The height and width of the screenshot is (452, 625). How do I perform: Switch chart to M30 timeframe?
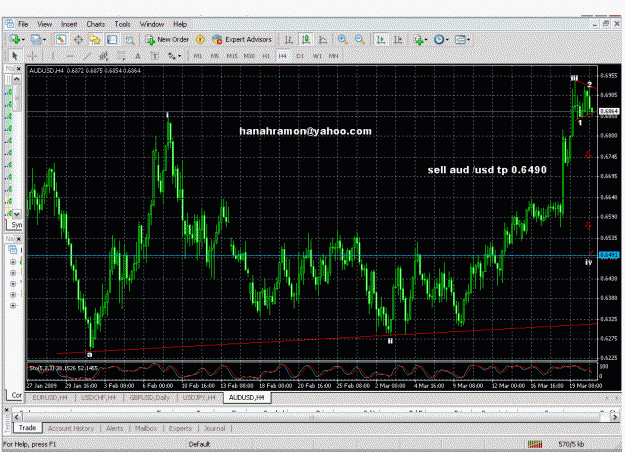click(249, 56)
